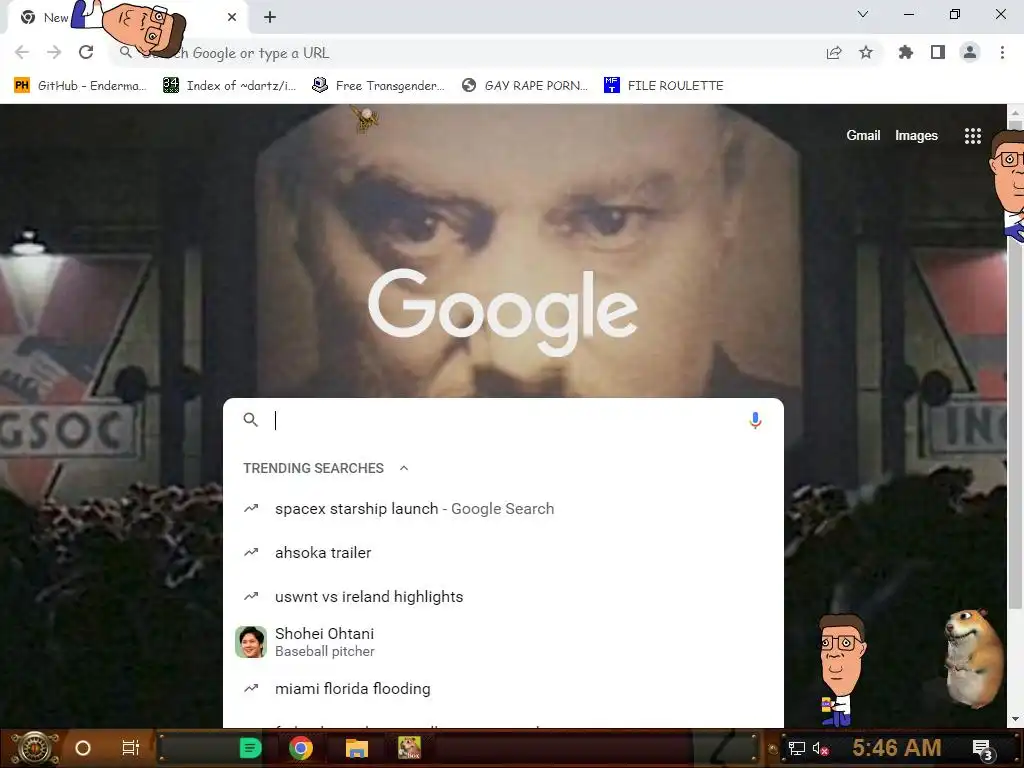Open FILE ROULETTE bookmark

tap(664, 86)
